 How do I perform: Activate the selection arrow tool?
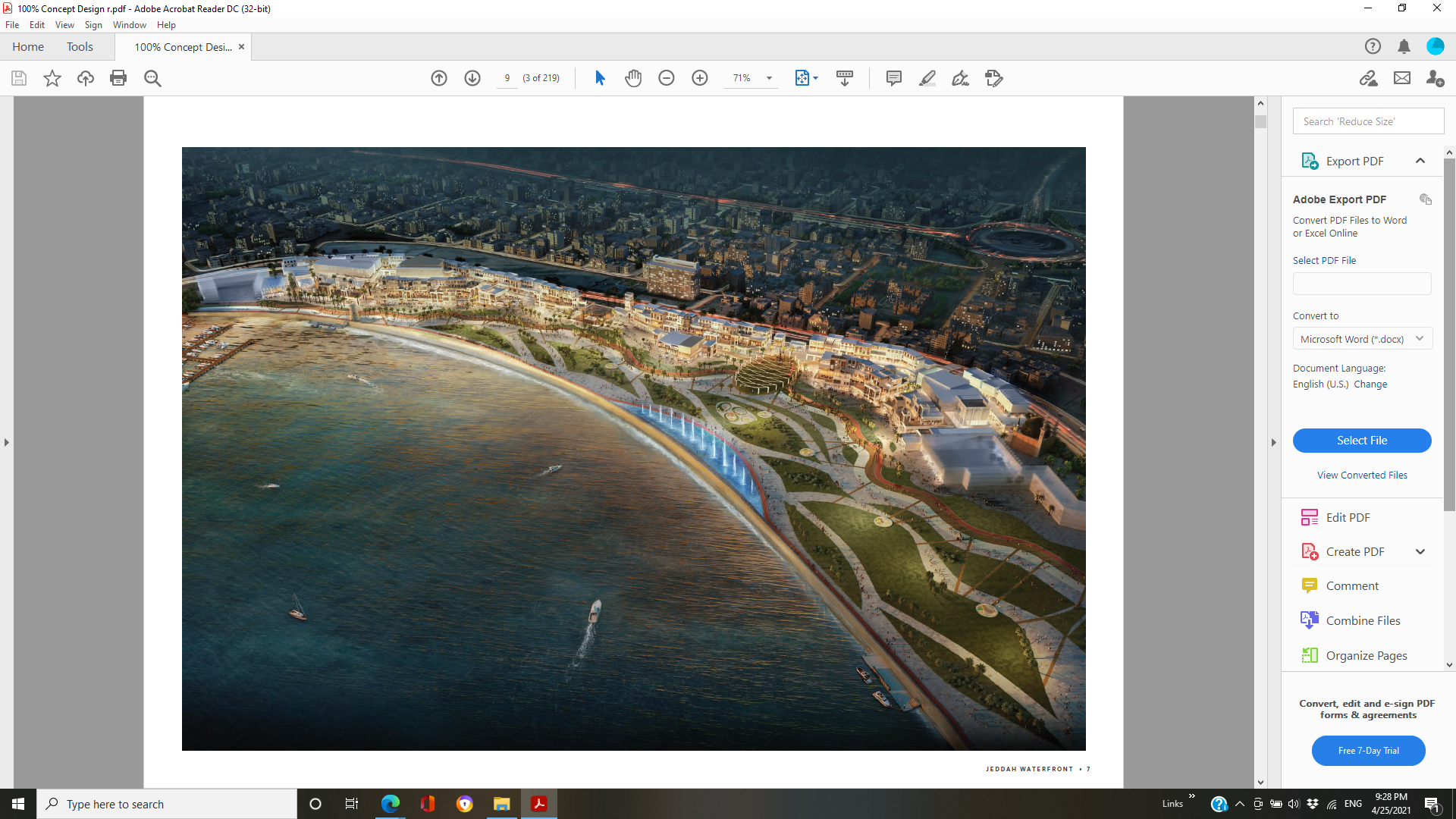600,78
